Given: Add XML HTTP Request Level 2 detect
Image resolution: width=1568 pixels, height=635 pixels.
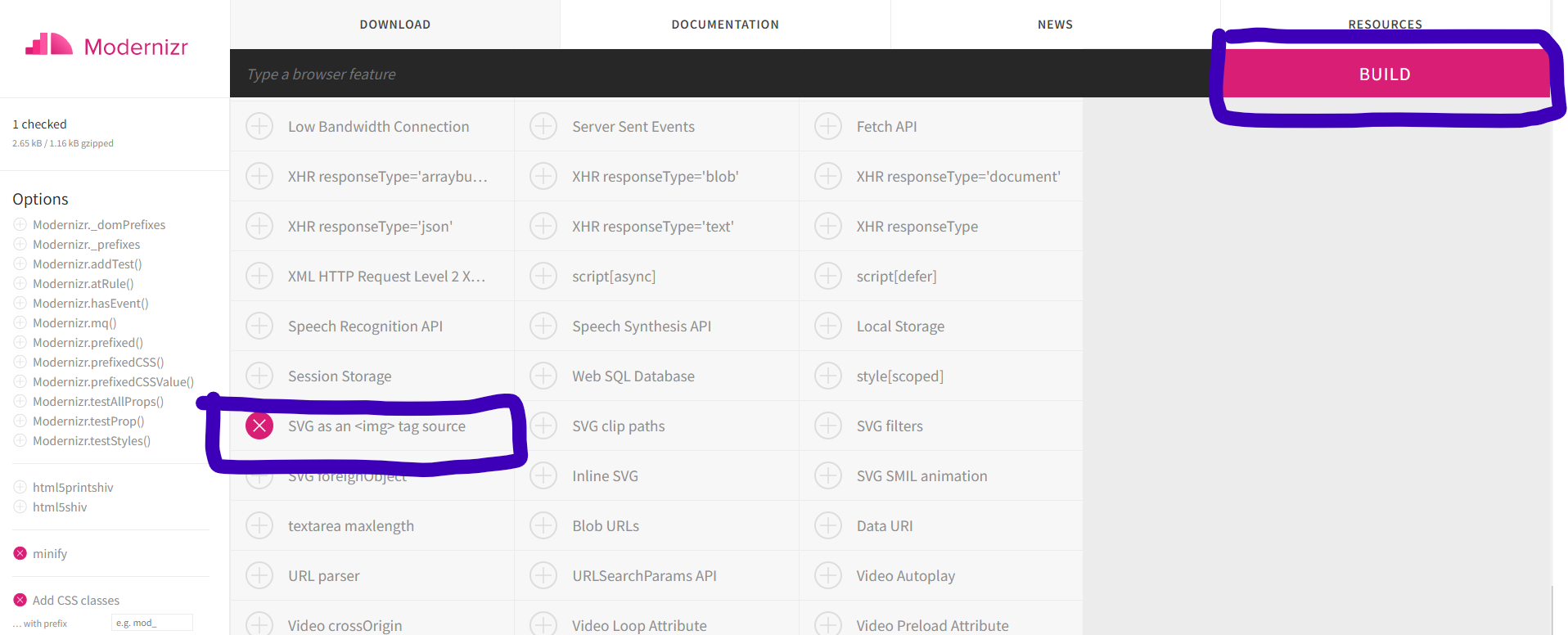Looking at the screenshot, I should pos(259,277).
